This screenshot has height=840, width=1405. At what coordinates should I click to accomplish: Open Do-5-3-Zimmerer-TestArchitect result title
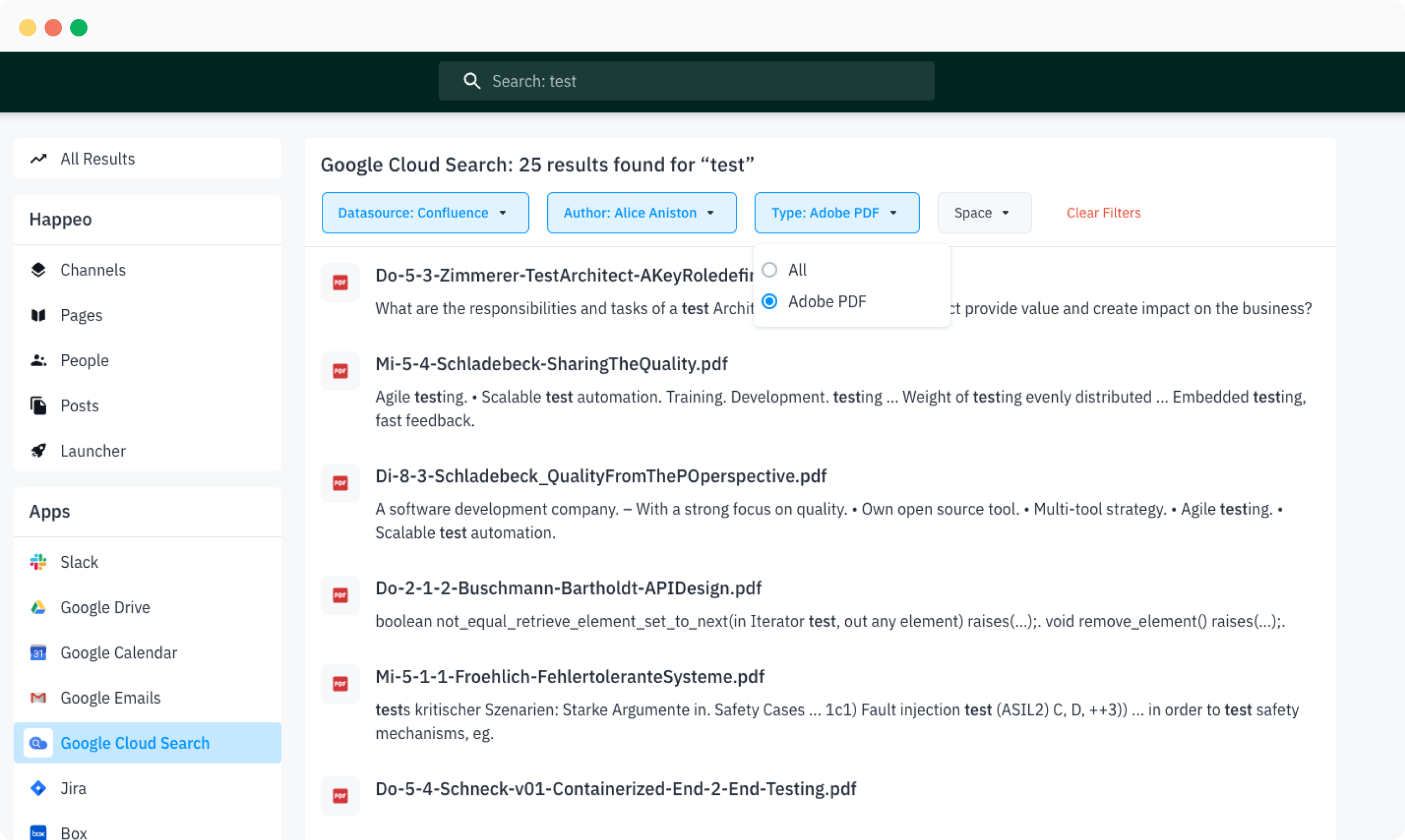[564, 275]
